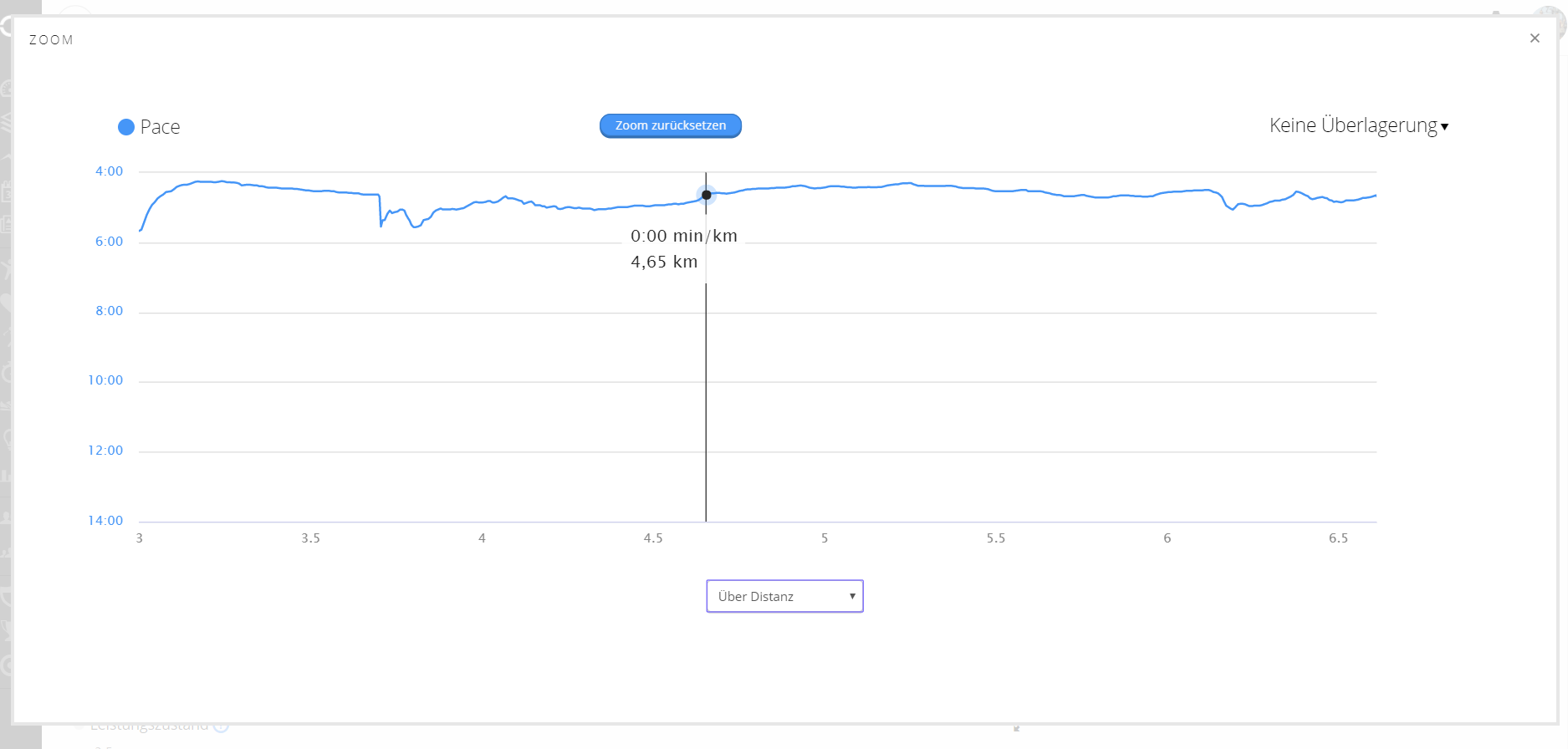Click the 10:00 y-axis label

105,380
